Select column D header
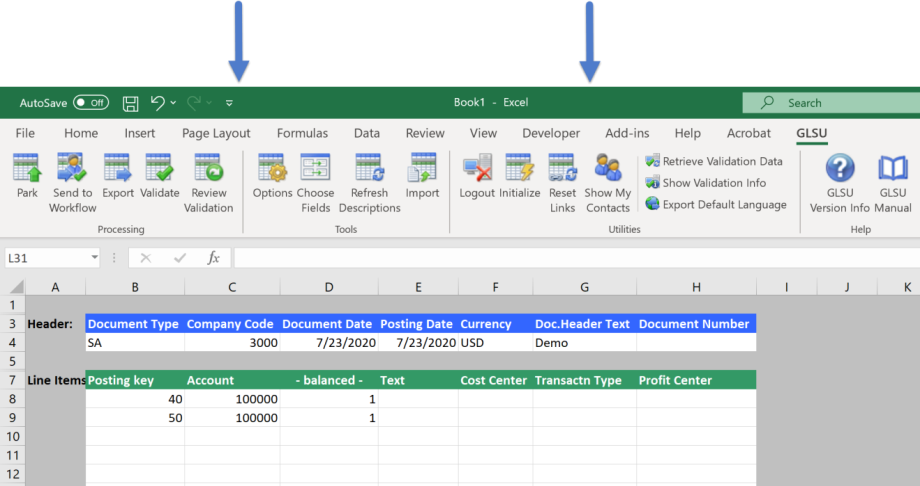This screenshot has height=486, width=920. click(x=329, y=287)
